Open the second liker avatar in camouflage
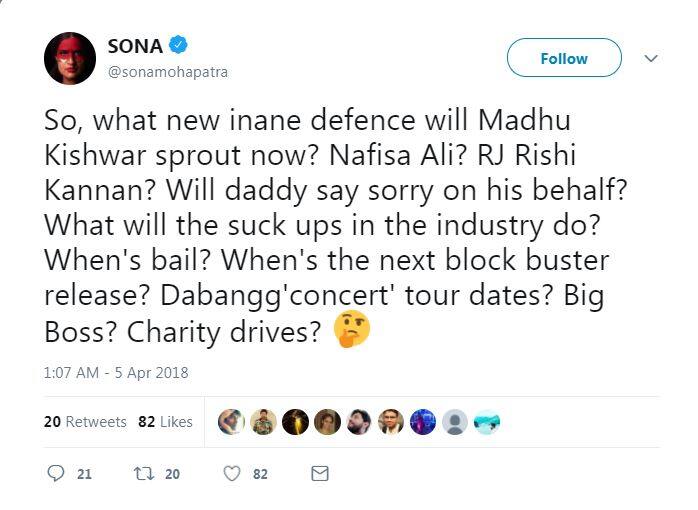 coord(263,422)
